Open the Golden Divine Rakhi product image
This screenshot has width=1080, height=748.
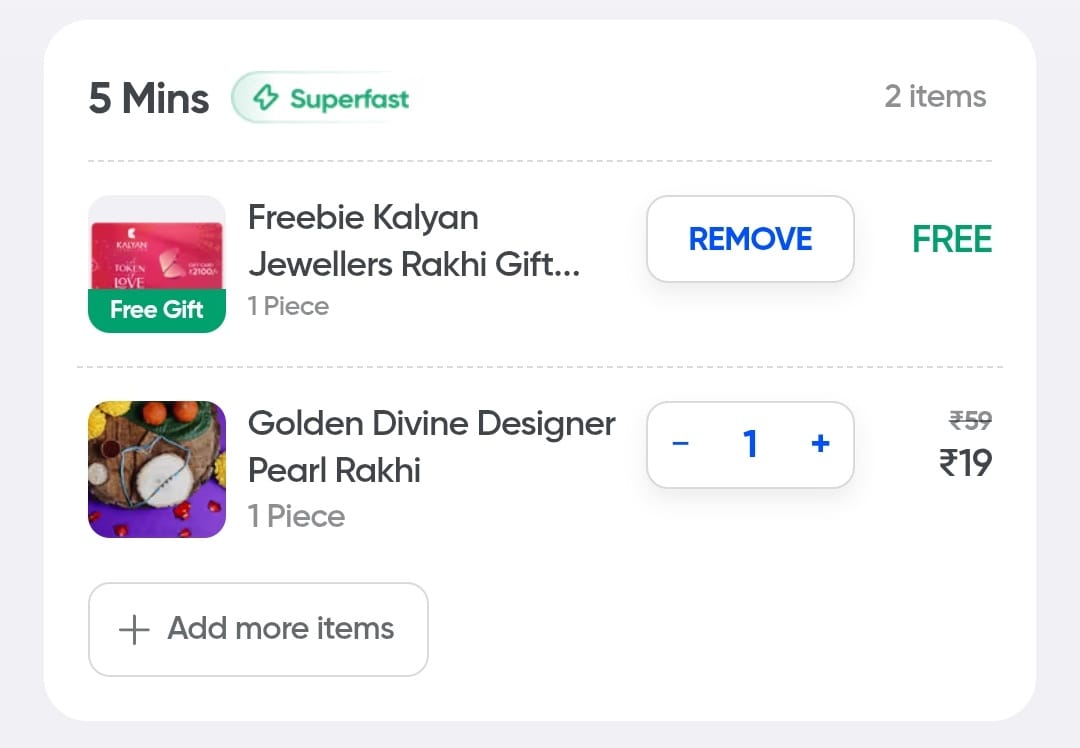point(157,469)
